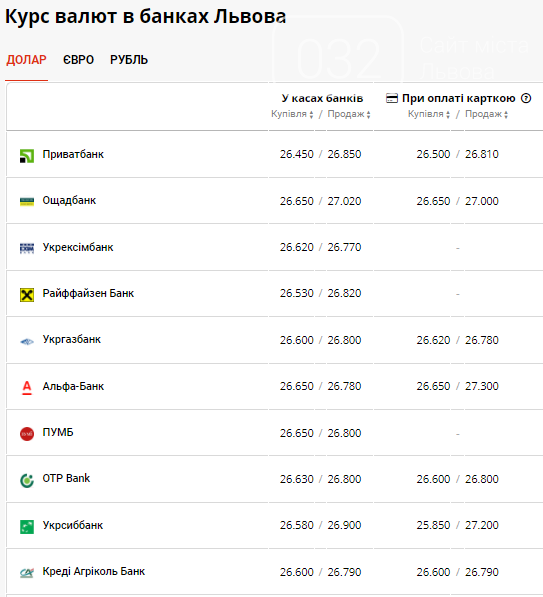The height and width of the screenshot is (597, 543).
Task: Click the Укрексімбанк logo icon
Action: (x=27, y=248)
